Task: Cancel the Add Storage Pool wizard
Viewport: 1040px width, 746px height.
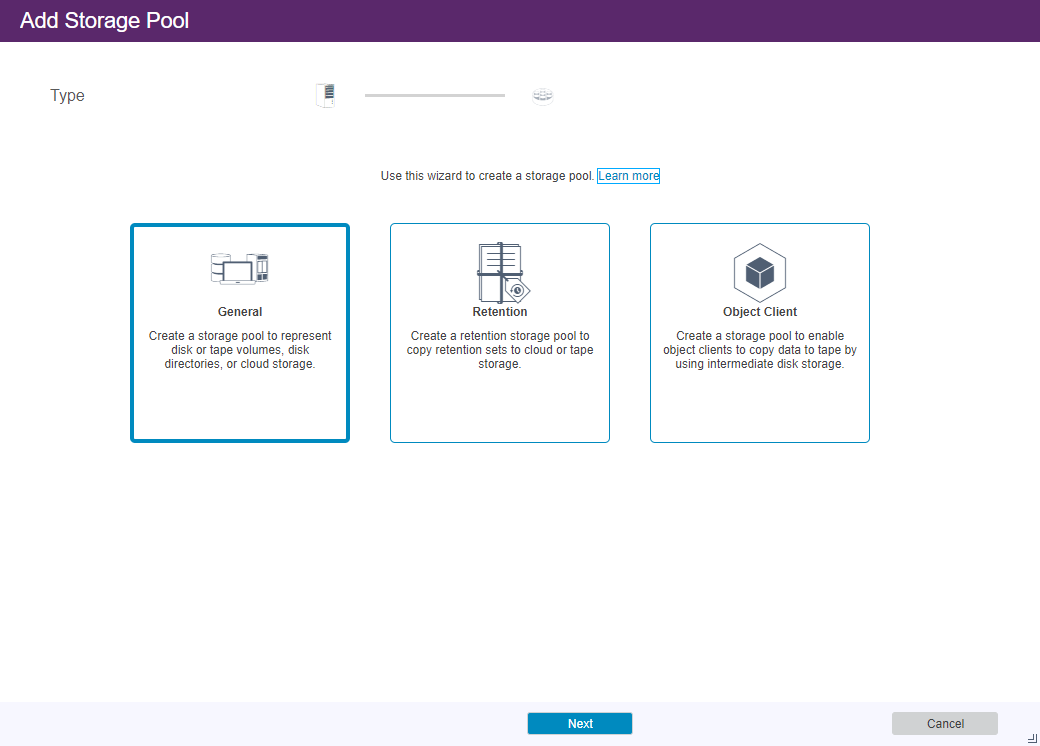Action: 945,724
